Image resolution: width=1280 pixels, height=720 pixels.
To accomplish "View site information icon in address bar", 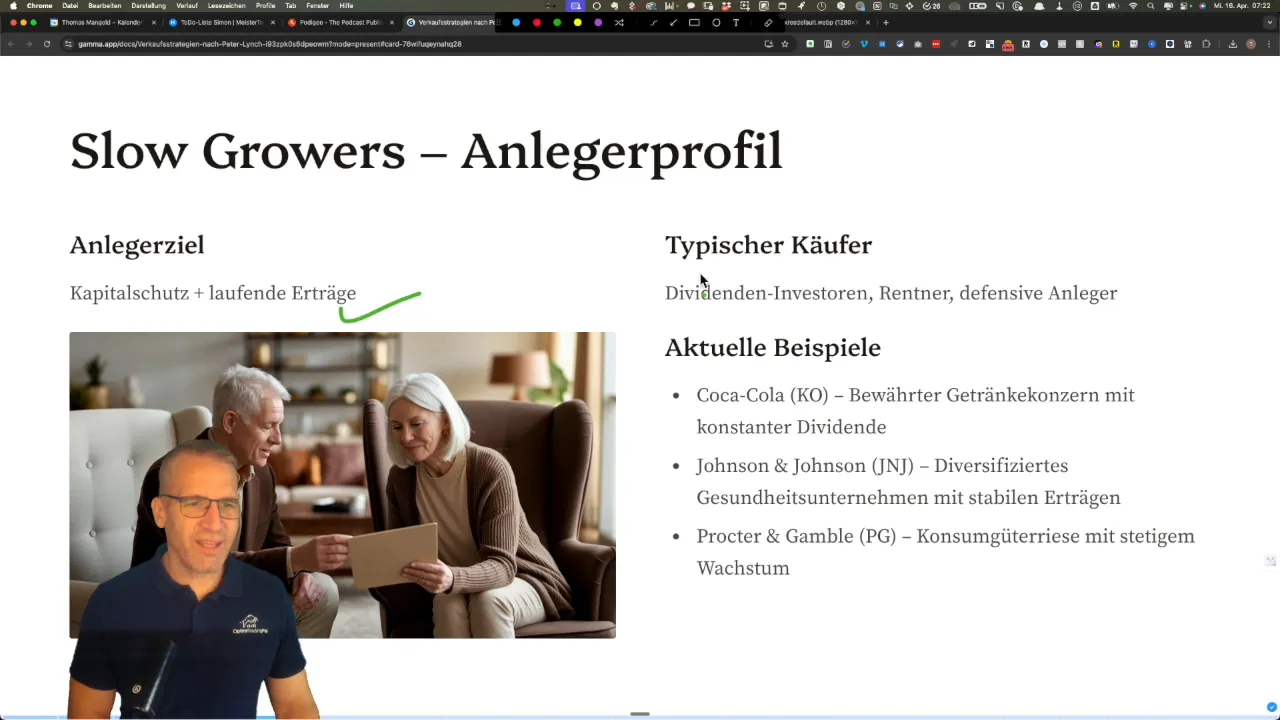I will tap(68, 44).
